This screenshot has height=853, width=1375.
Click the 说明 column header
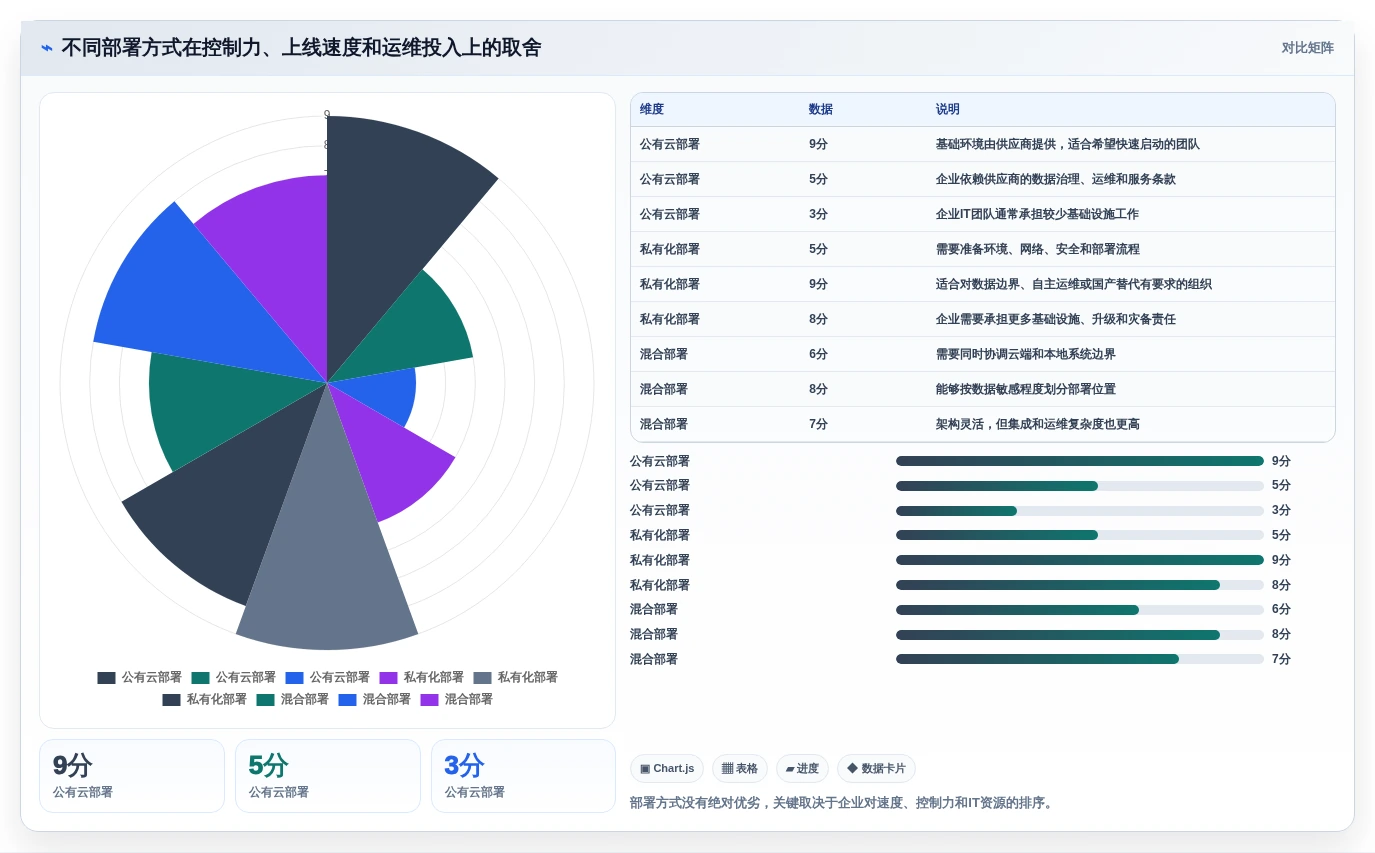[948, 110]
